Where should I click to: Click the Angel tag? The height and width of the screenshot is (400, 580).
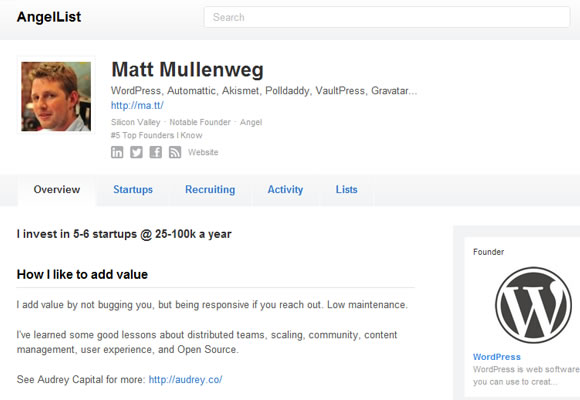coord(251,122)
